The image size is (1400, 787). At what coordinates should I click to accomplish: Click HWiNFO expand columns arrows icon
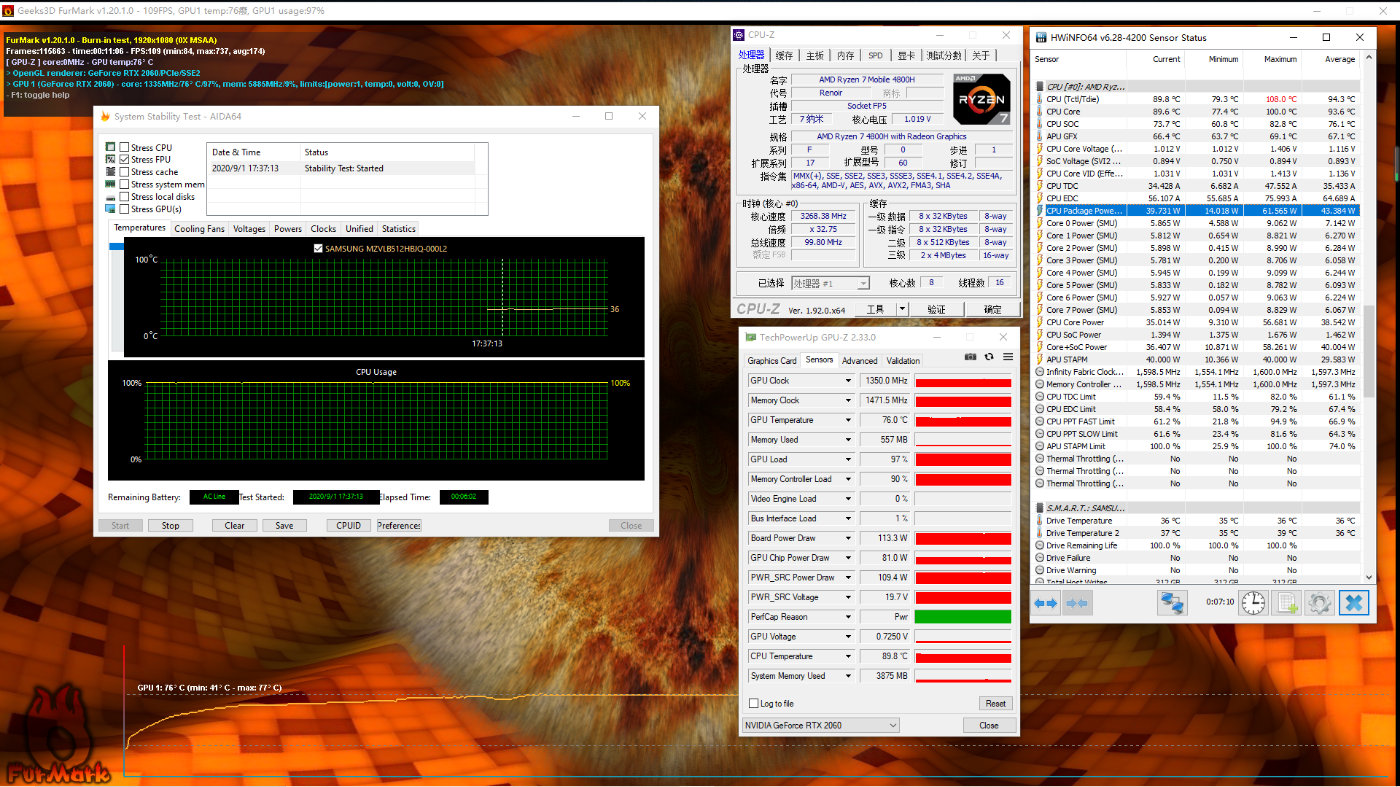click(x=1045, y=603)
